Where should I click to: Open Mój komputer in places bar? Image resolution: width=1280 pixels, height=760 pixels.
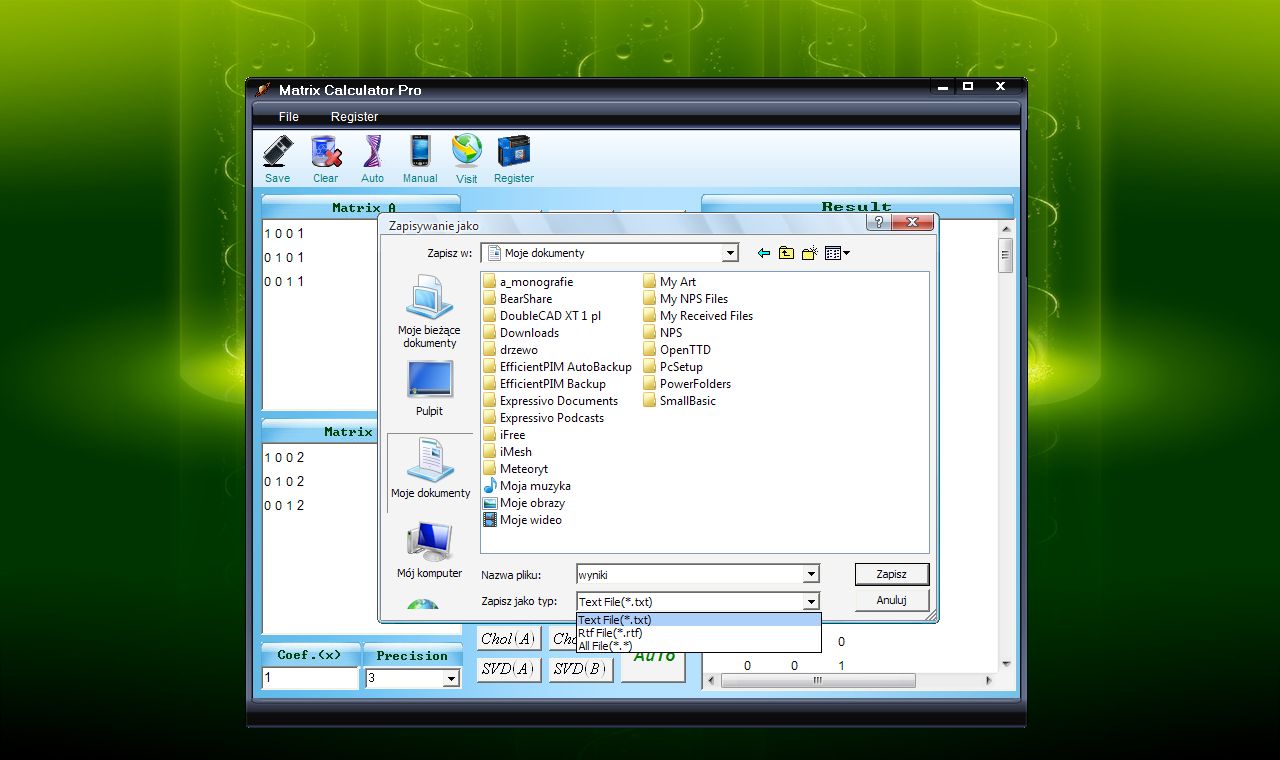(x=430, y=550)
